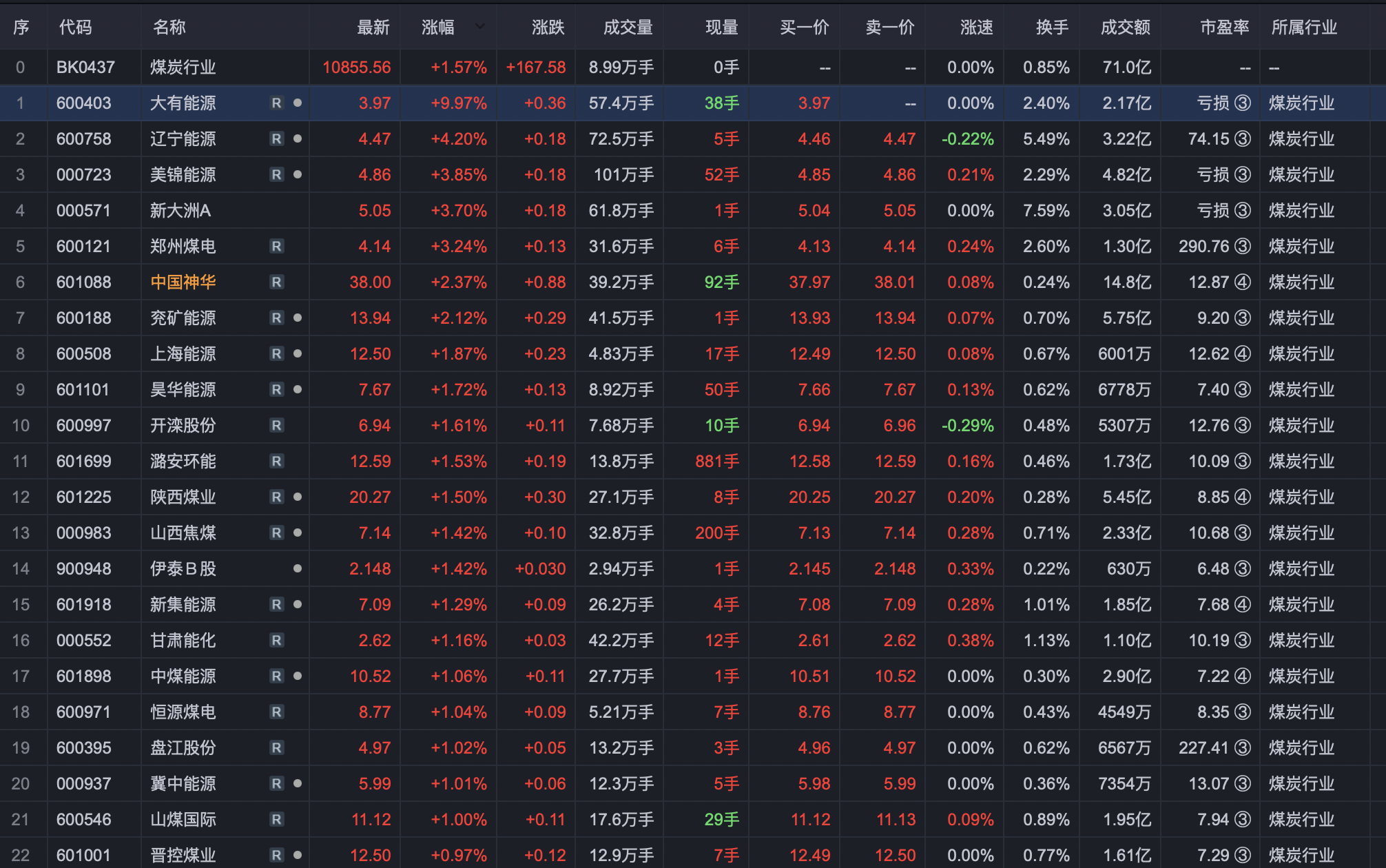Select stock code 600758 row
1386x868 pixels.
tap(84, 139)
